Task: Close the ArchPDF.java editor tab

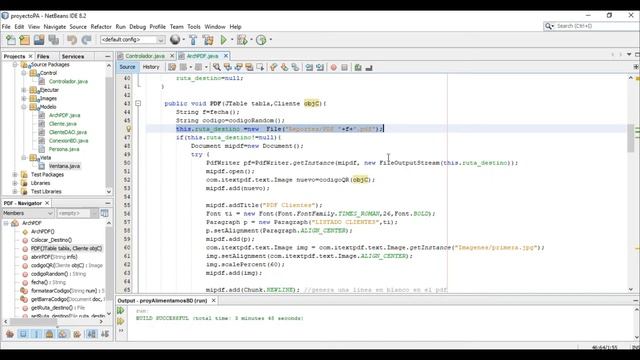Action: (226, 56)
